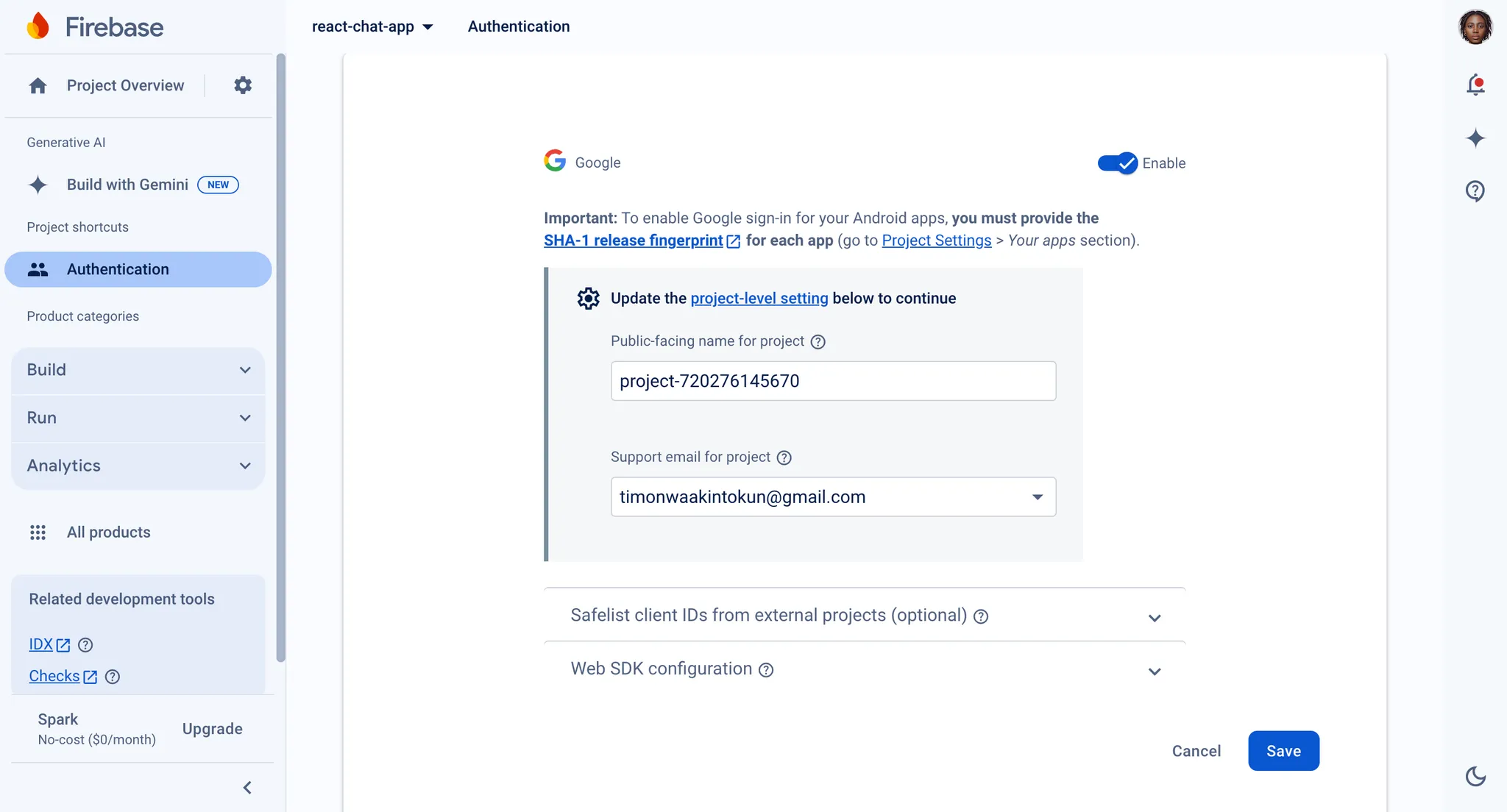Image resolution: width=1507 pixels, height=812 pixels.
Task: Click the Save button
Action: pyautogui.click(x=1283, y=751)
